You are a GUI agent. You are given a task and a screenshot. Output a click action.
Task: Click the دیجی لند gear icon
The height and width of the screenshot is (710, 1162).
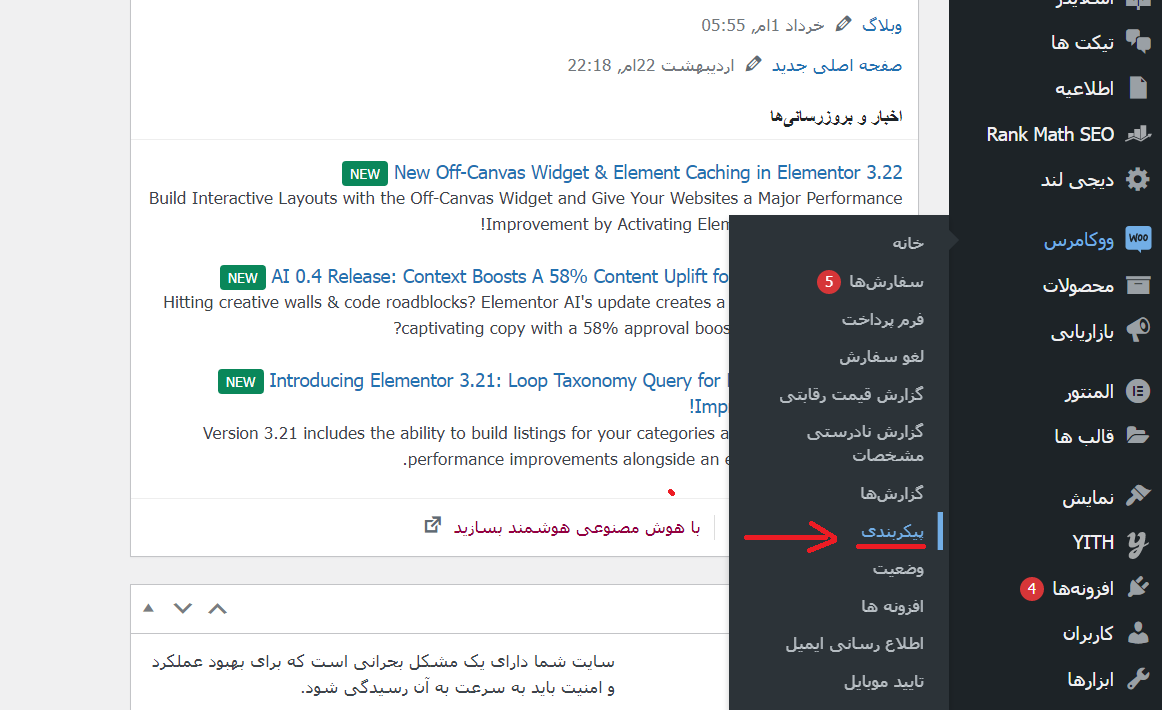tap(1138, 179)
